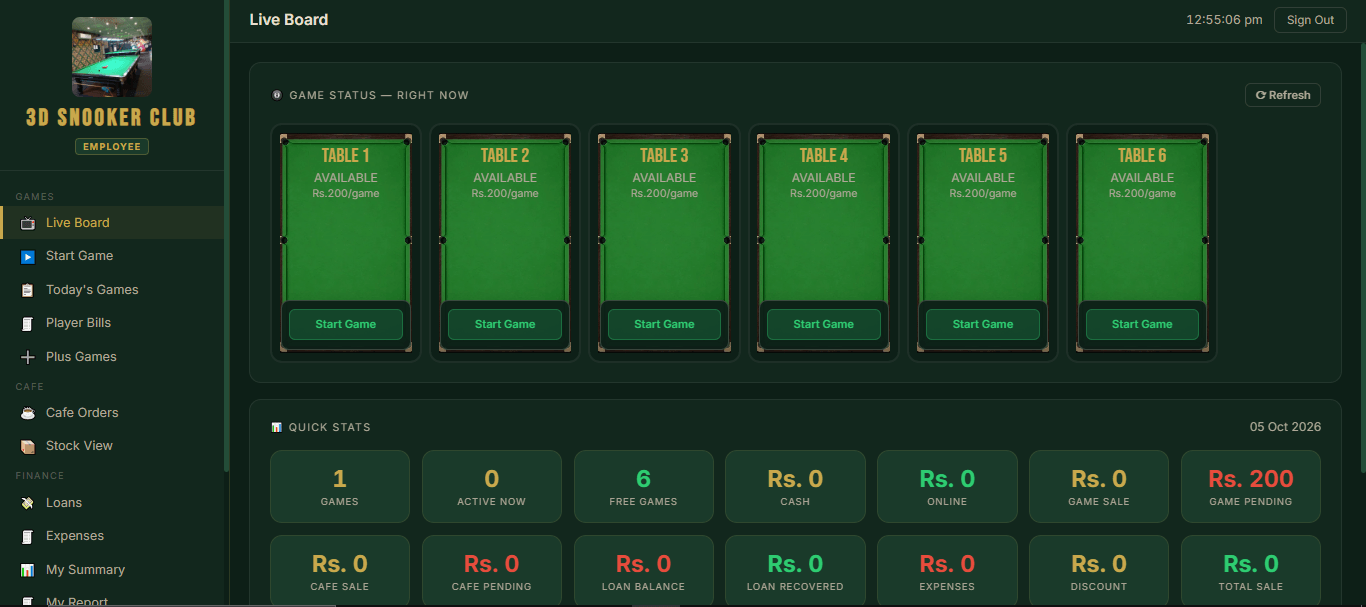Click the Active Now stat card

492,487
